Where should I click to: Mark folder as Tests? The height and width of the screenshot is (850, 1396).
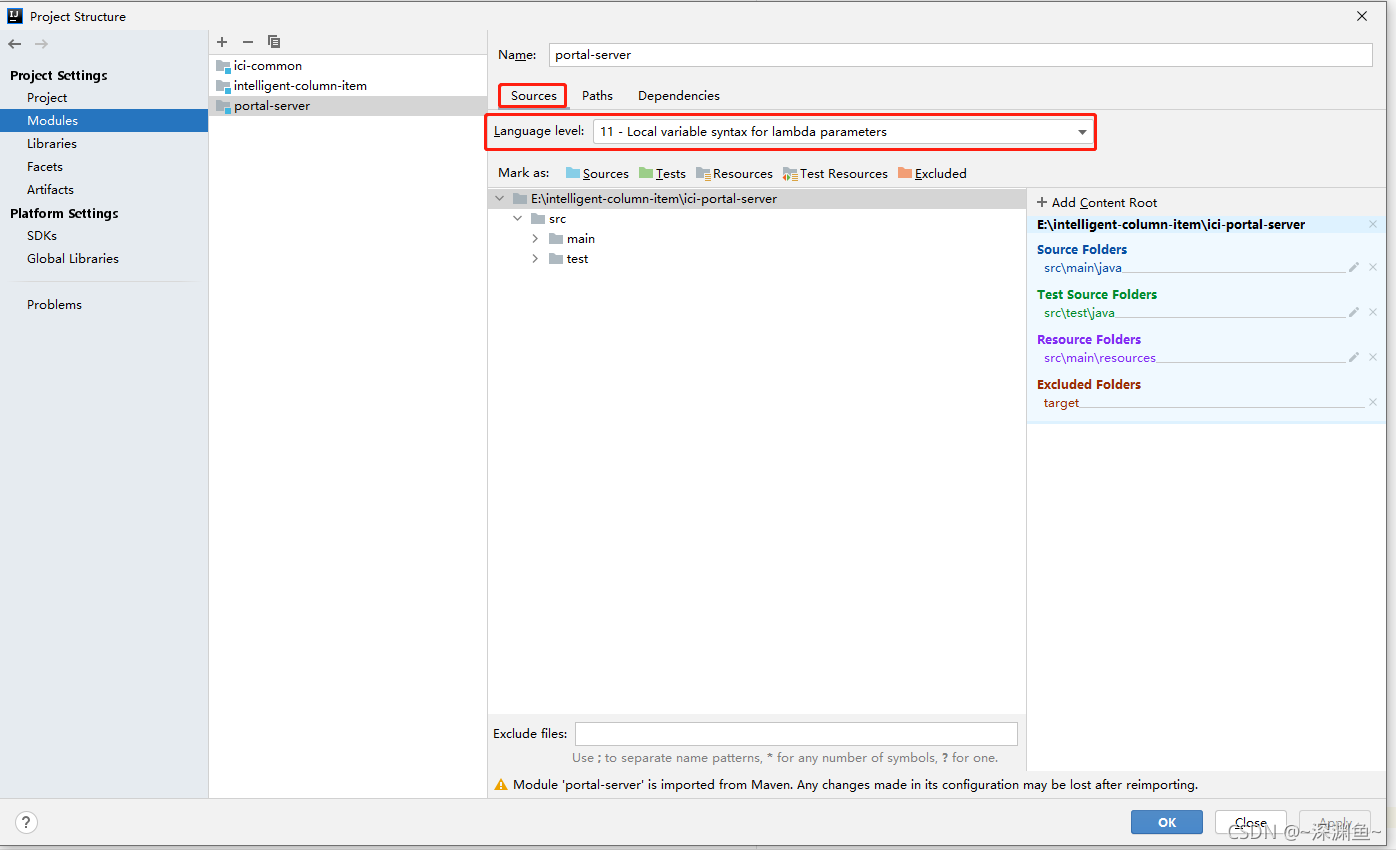click(662, 173)
